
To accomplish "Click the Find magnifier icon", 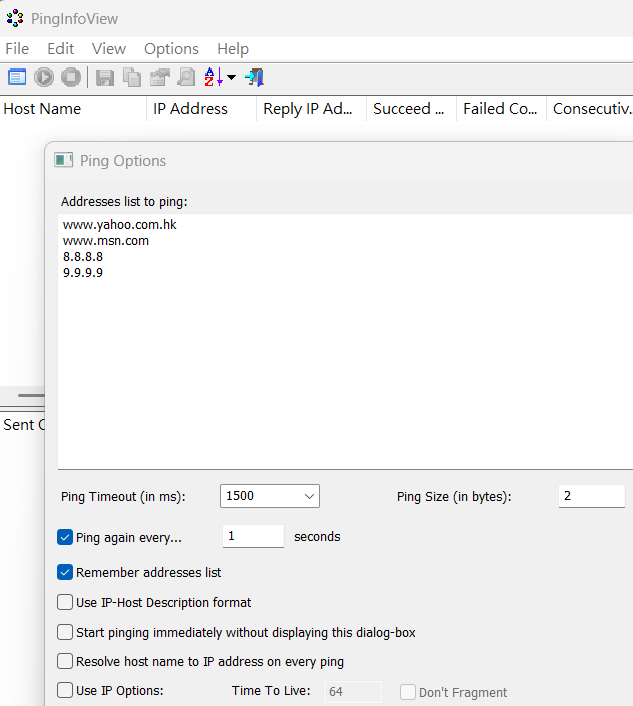I will [186, 77].
